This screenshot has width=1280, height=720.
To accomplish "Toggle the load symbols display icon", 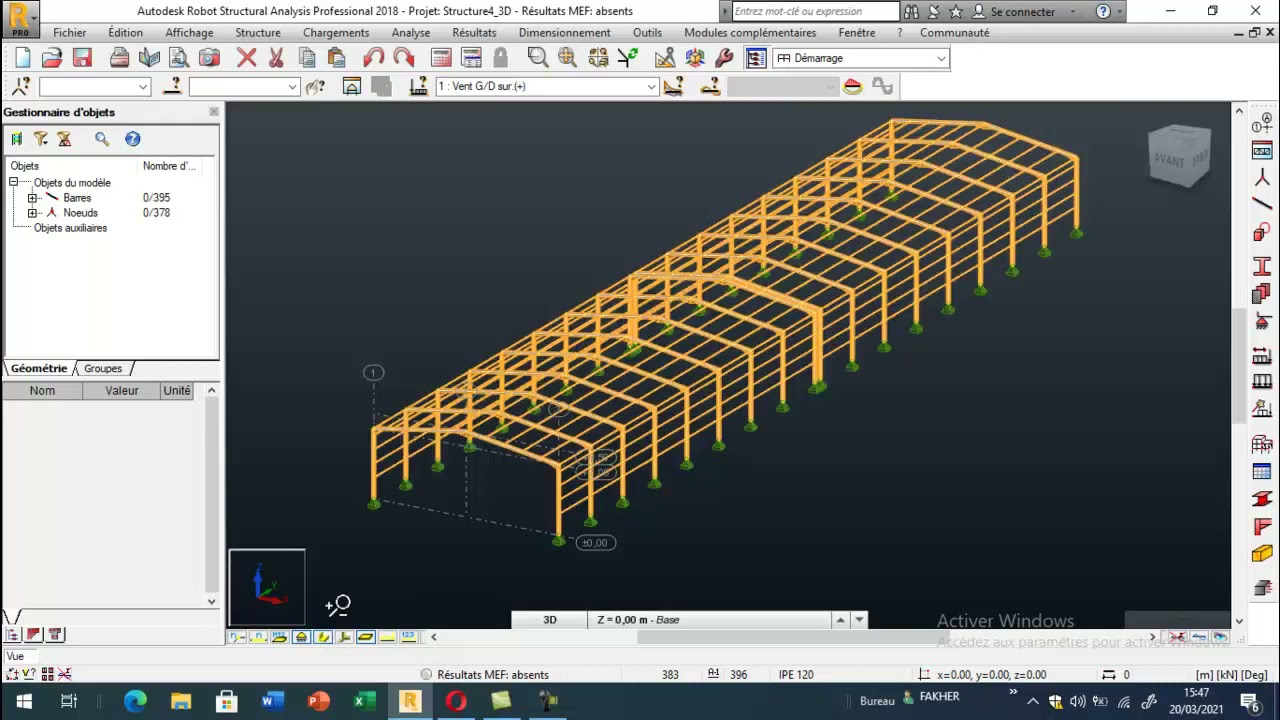I will pos(387,637).
